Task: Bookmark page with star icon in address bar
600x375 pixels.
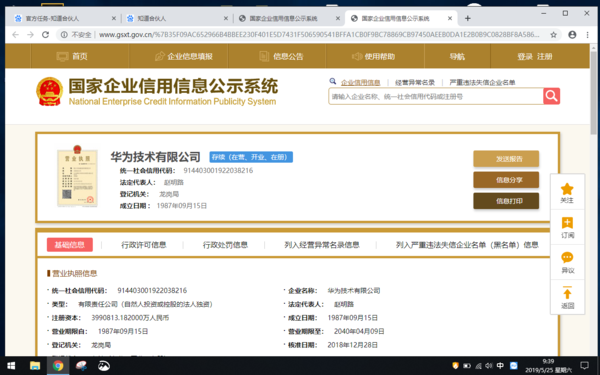Action: pos(553,35)
